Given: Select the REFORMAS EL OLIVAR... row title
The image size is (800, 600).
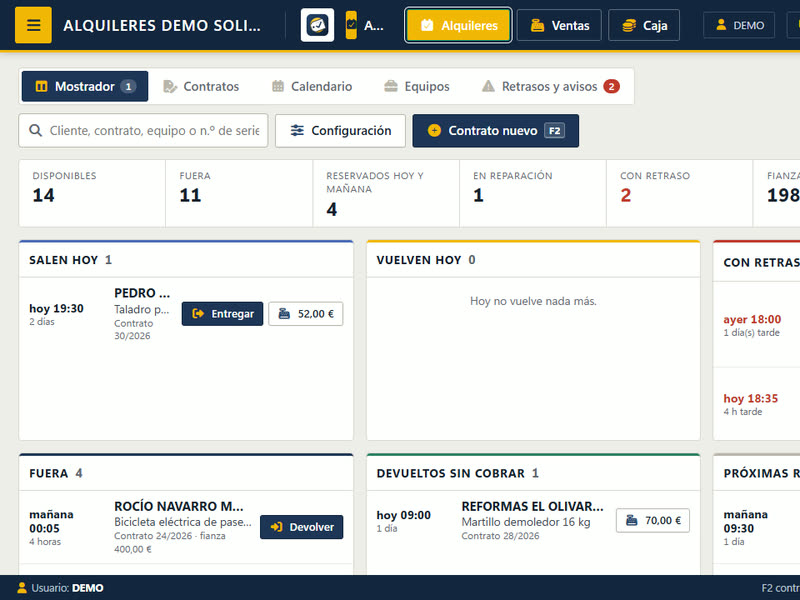Looking at the screenshot, I should tap(533, 506).
